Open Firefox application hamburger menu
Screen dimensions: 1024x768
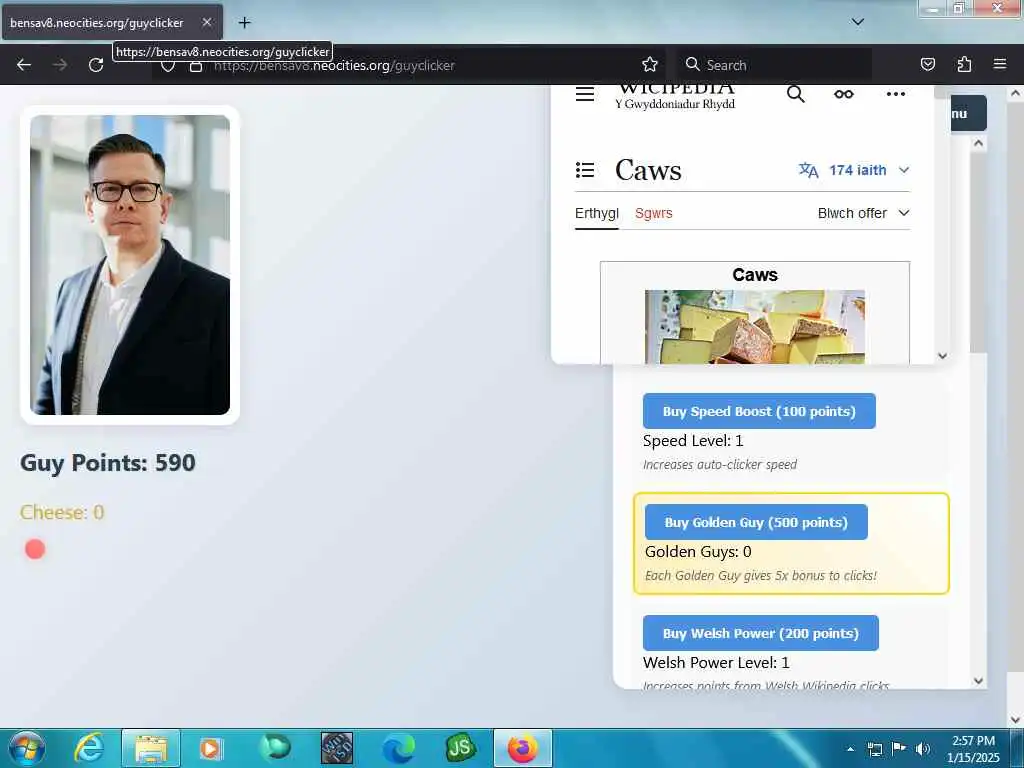pyautogui.click(x=1000, y=64)
